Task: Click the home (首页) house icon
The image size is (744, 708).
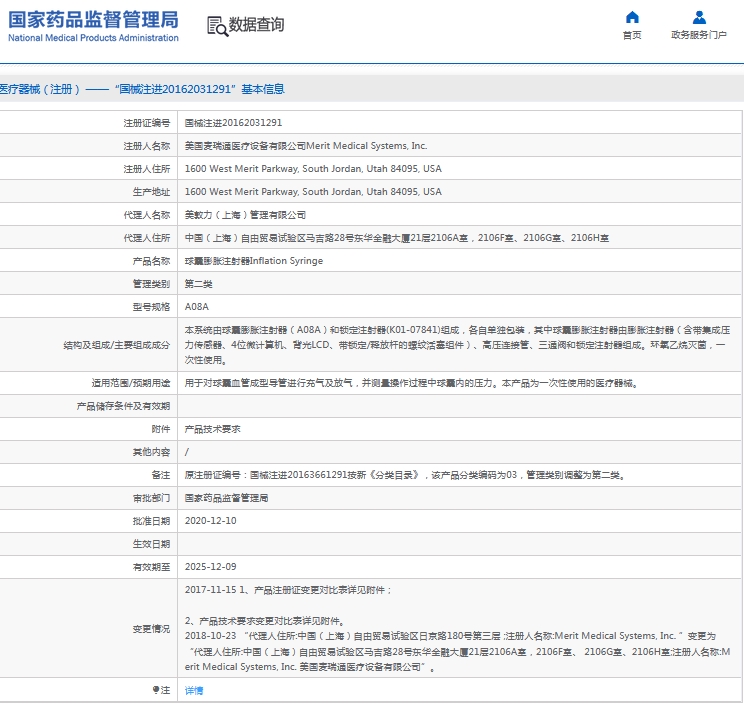Action: click(x=632, y=17)
